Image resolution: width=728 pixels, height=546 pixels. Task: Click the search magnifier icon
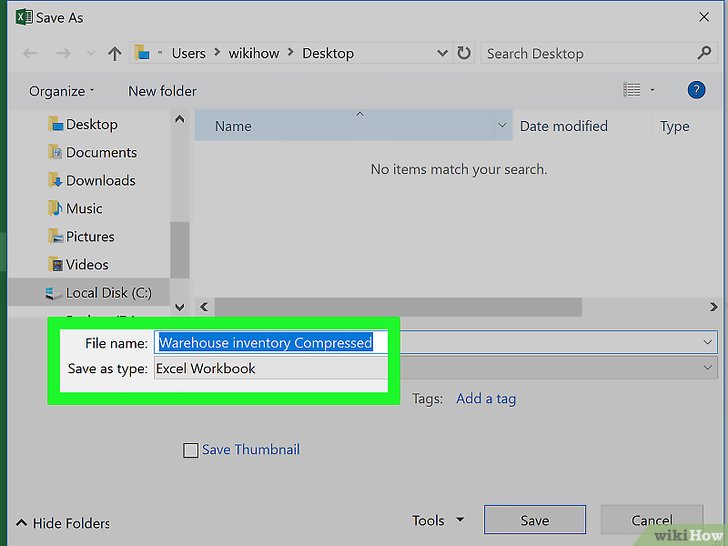(704, 54)
